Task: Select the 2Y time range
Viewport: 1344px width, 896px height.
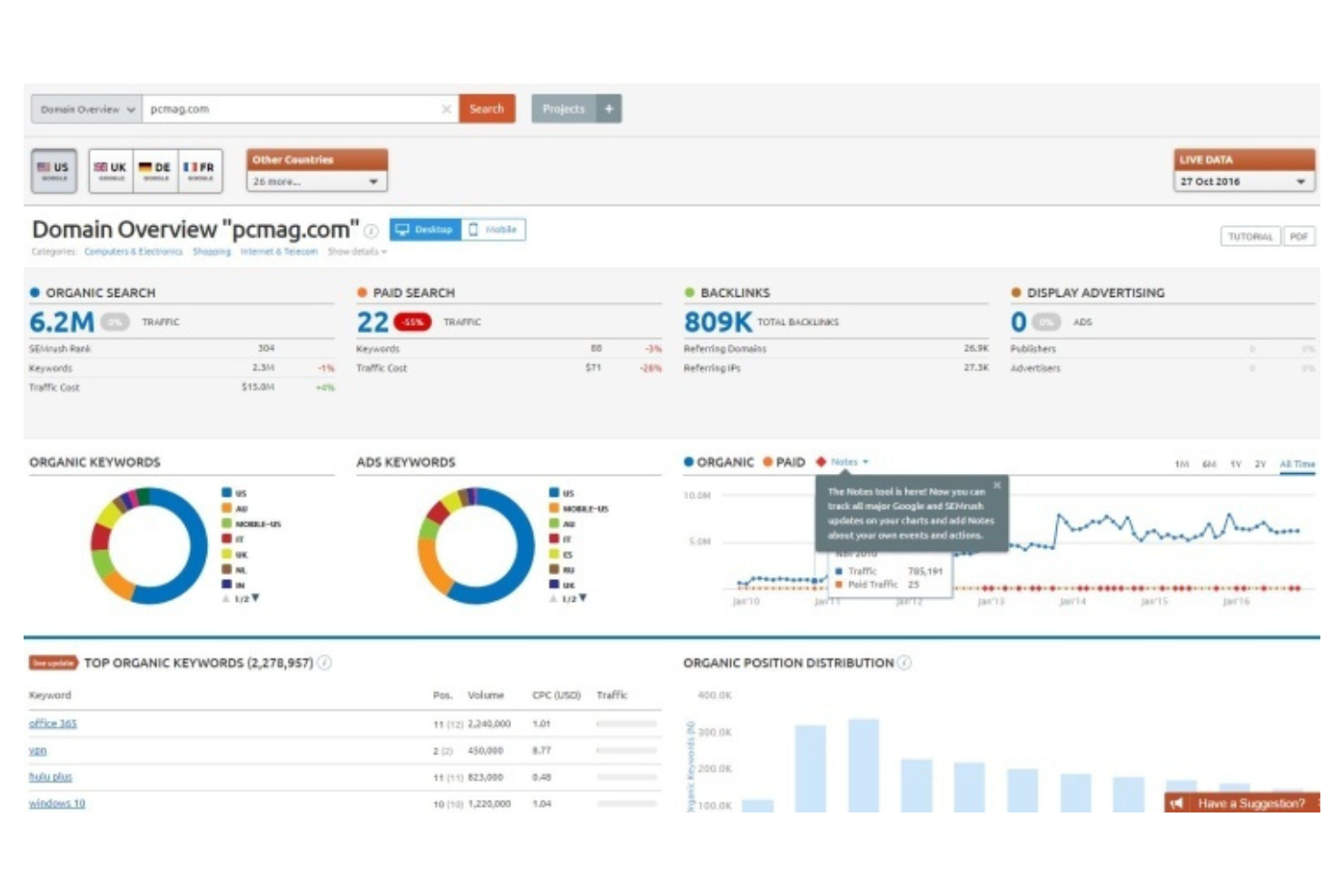Action: pyautogui.click(x=1260, y=464)
